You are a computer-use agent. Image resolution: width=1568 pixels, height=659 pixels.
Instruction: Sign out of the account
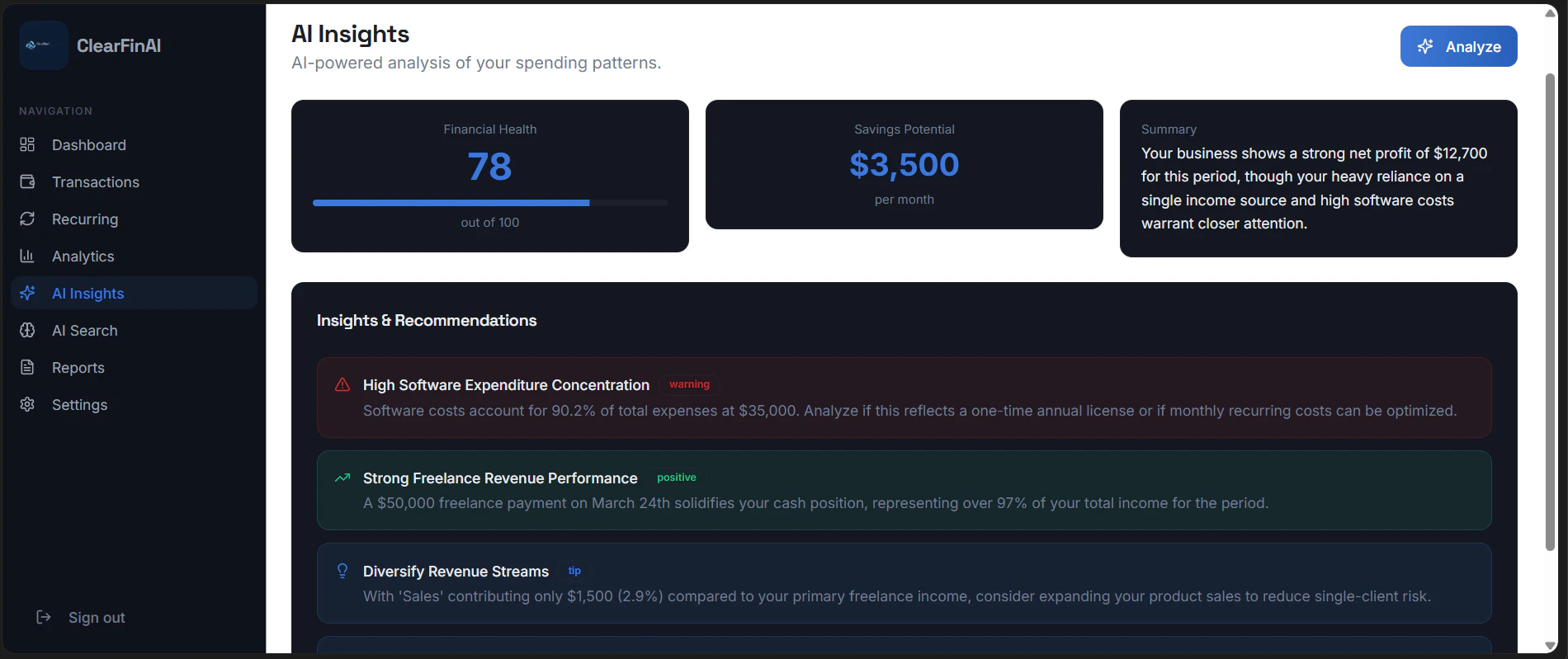(81, 617)
